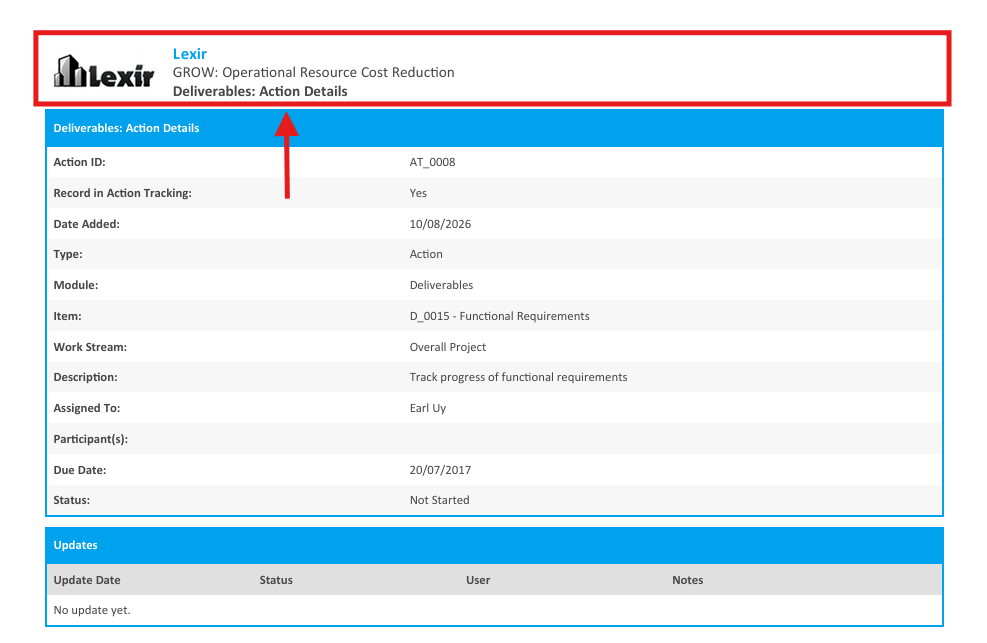
Task: Click the 'Notes' column header
Action: coord(687,580)
